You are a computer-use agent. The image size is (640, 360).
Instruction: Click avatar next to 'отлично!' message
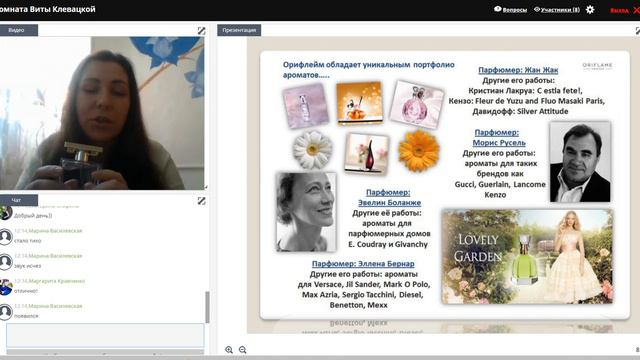coord(6,287)
